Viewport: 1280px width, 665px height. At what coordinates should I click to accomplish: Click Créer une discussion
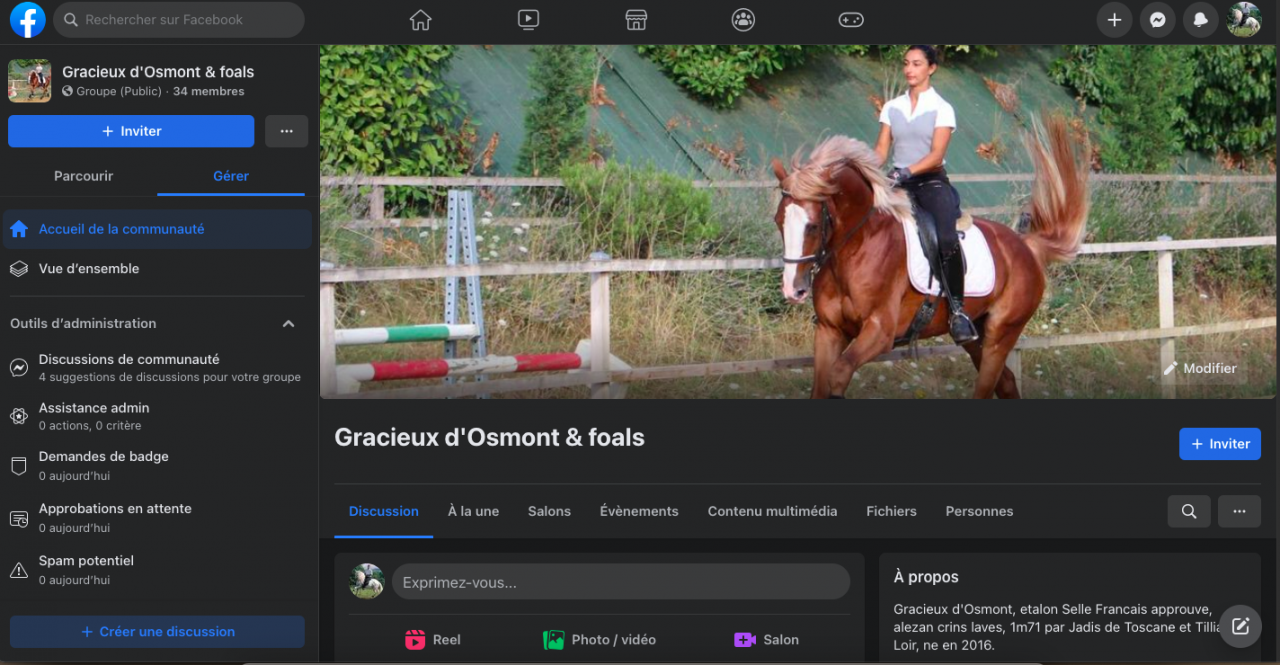pyautogui.click(x=157, y=631)
